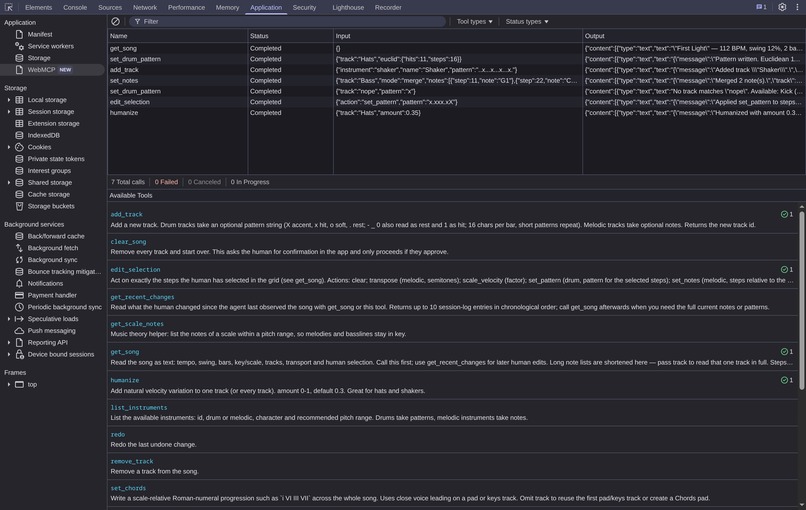Screen dimensions: 806x510
Task: Click the Interest groups icon
Action: (x=19, y=171)
